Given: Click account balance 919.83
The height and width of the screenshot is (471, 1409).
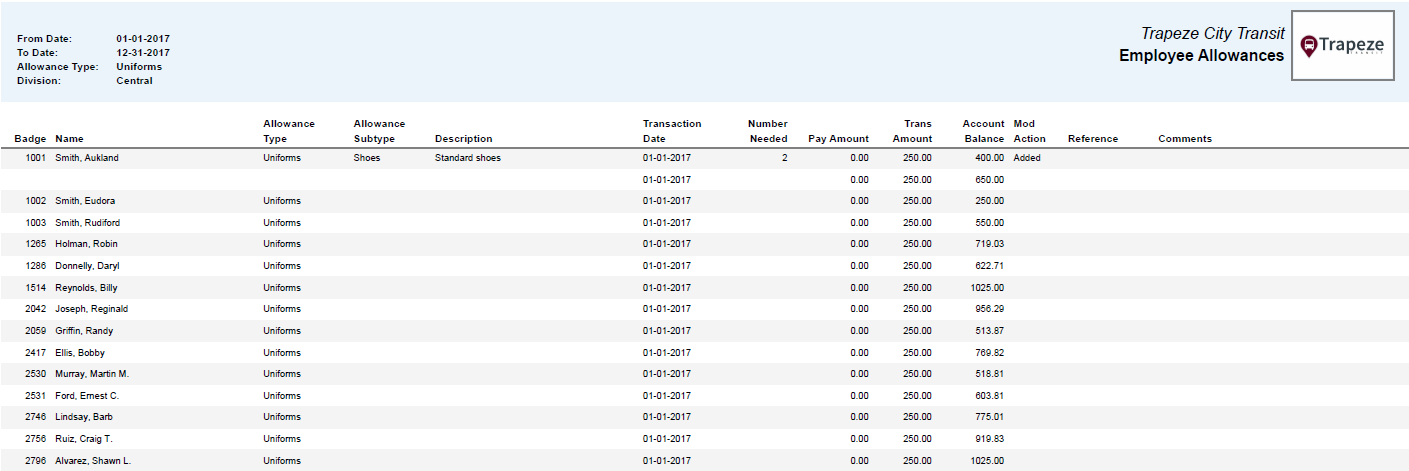Looking at the screenshot, I should (x=990, y=439).
